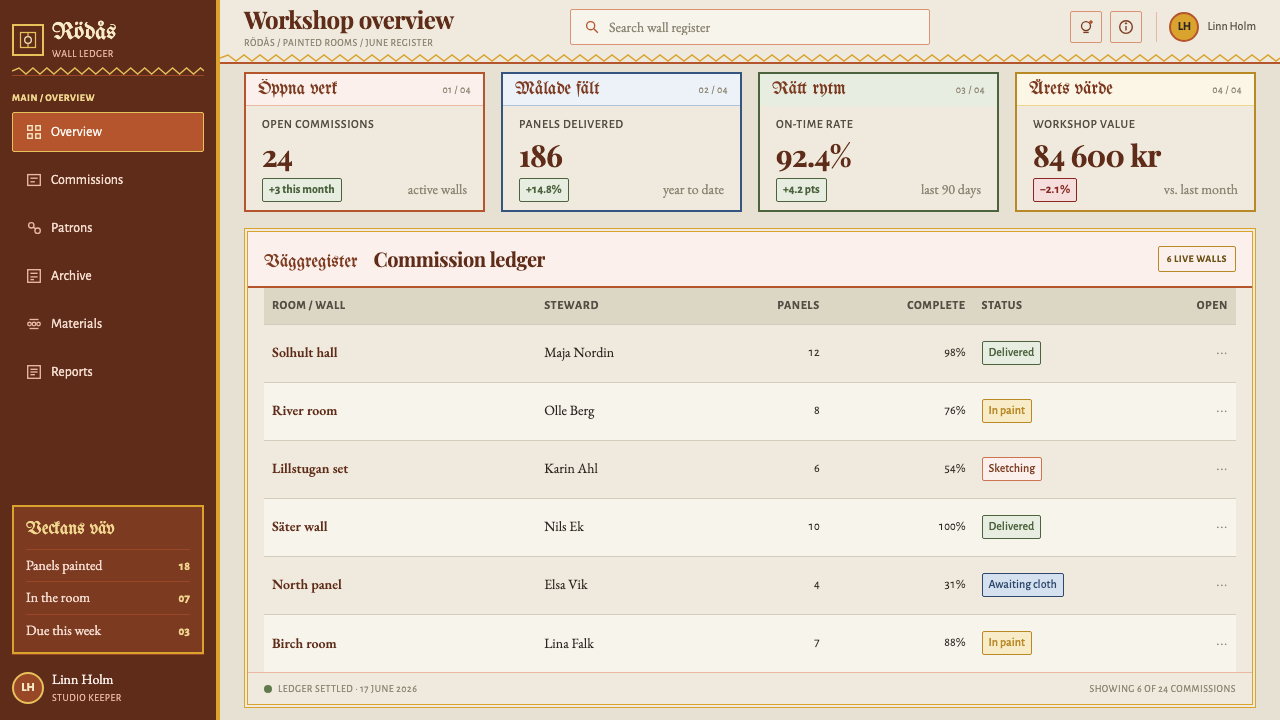
Task: Select steward Karin Ahl
Action: coord(571,469)
